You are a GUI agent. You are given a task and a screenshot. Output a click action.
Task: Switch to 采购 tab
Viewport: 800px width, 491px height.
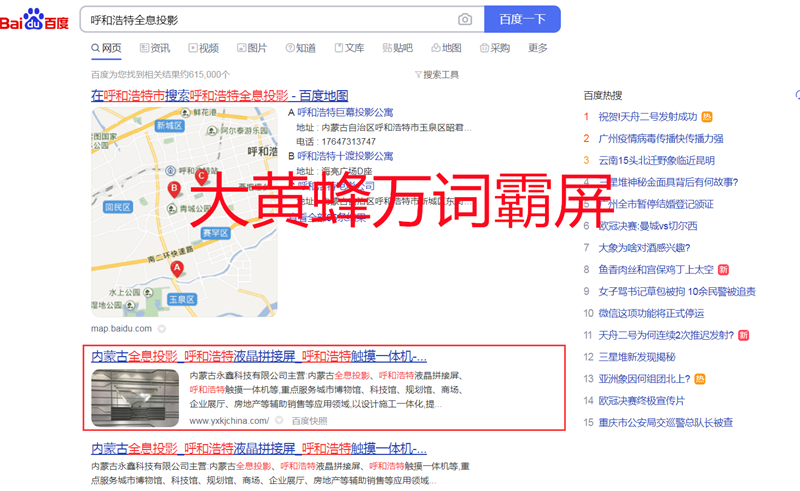[x=495, y=48]
